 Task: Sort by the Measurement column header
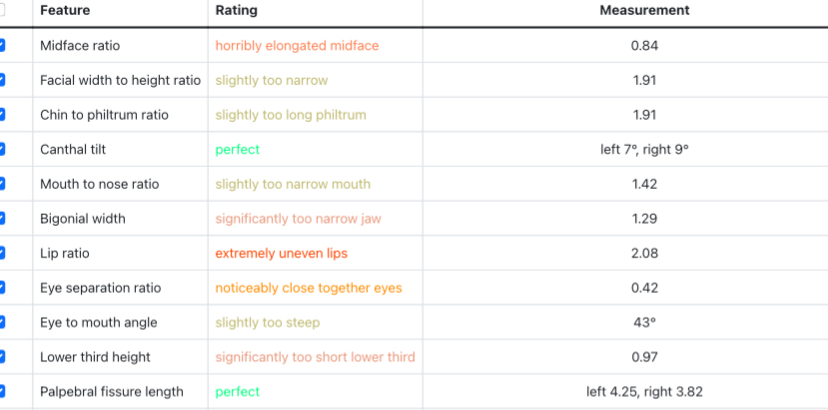pos(644,11)
